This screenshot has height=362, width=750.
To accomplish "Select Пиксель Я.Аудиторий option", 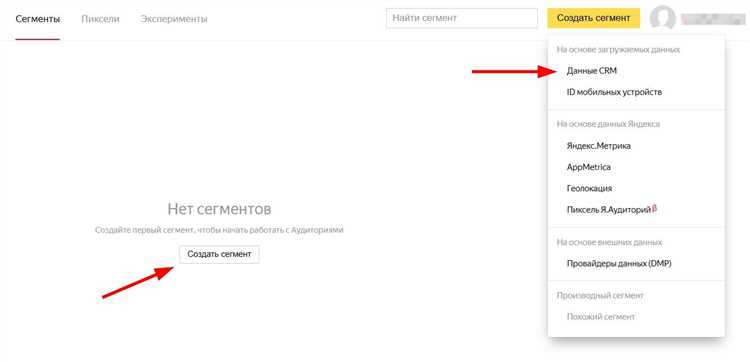I will coord(611,209).
